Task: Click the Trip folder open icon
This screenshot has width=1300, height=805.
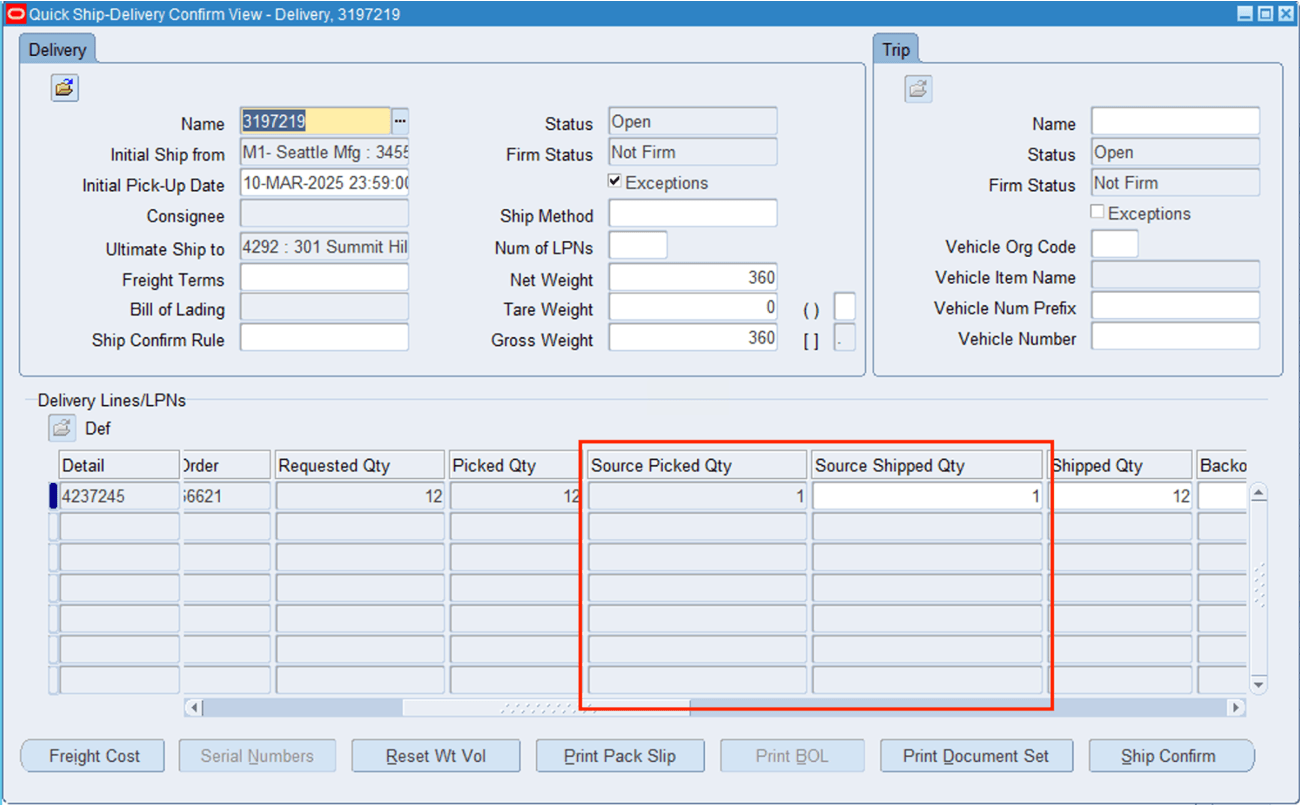Action: [x=919, y=88]
